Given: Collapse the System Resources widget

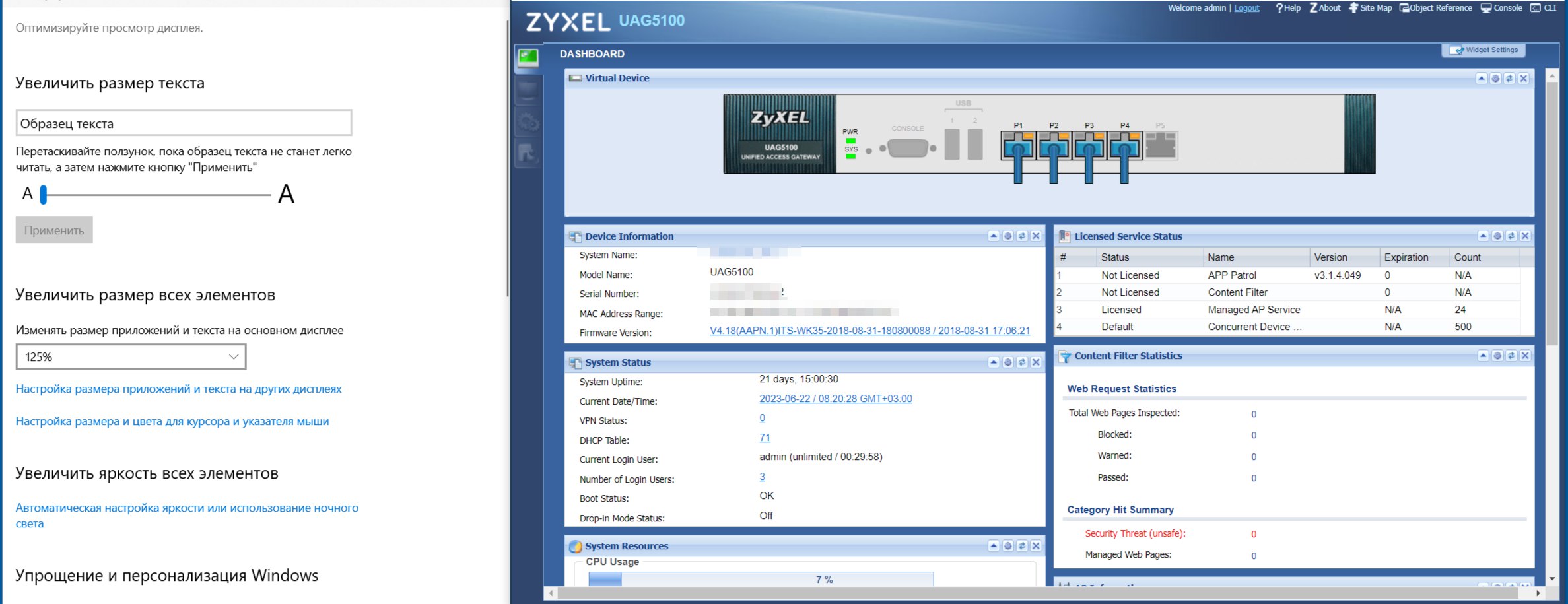Looking at the screenshot, I should [x=994, y=545].
